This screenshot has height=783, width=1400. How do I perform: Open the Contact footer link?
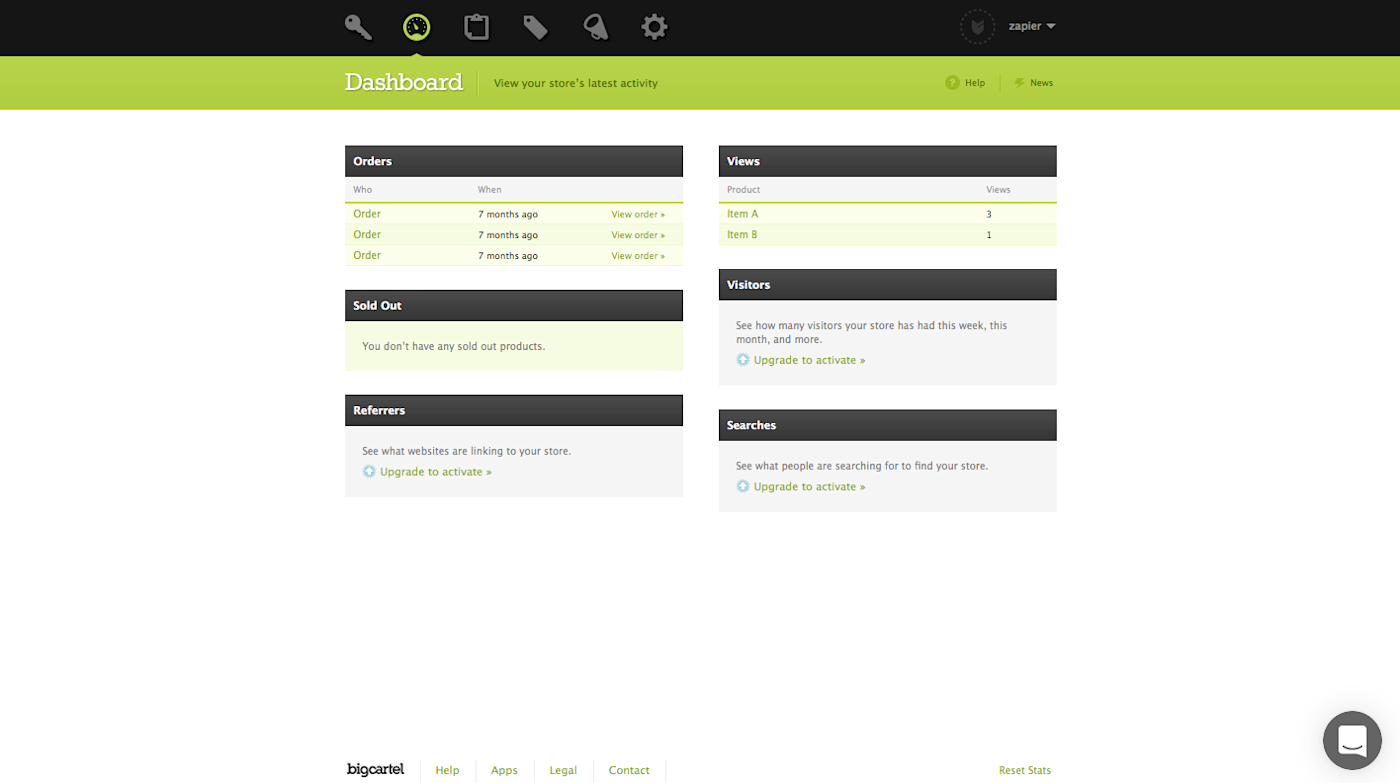coord(629,770)
